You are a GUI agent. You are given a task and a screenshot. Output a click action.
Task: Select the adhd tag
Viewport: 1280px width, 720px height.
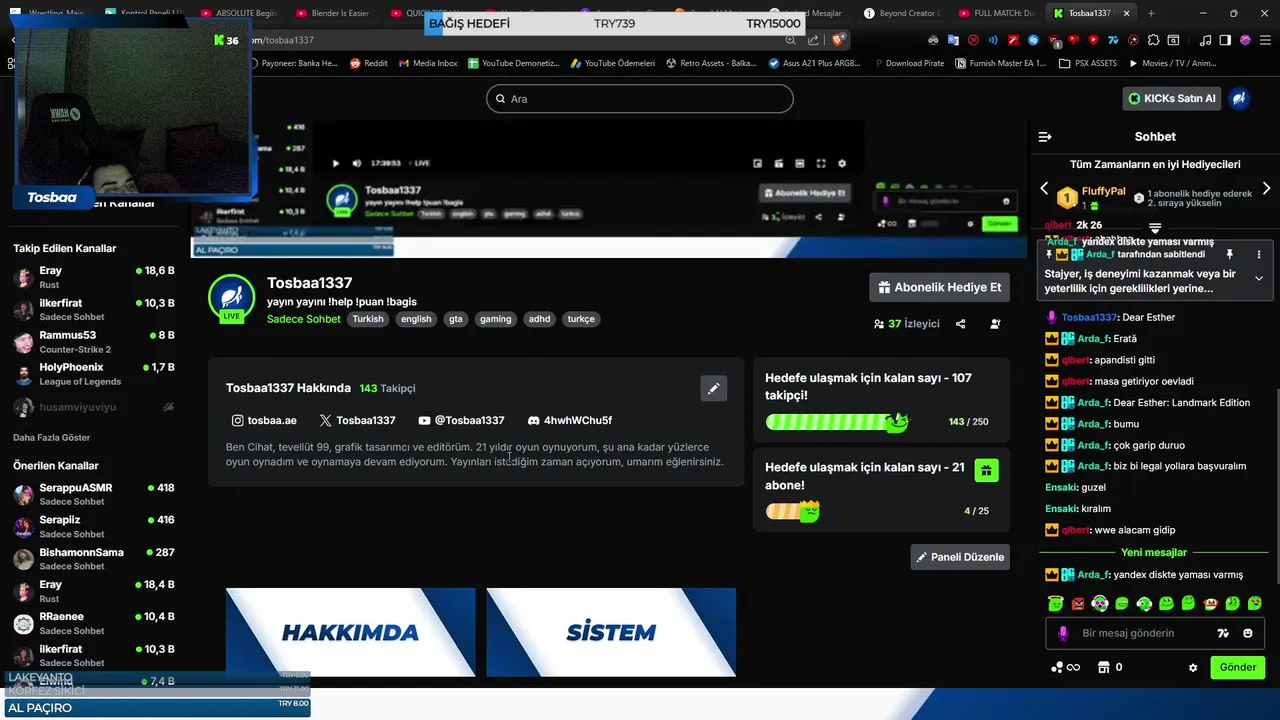(x=539, y=319)
